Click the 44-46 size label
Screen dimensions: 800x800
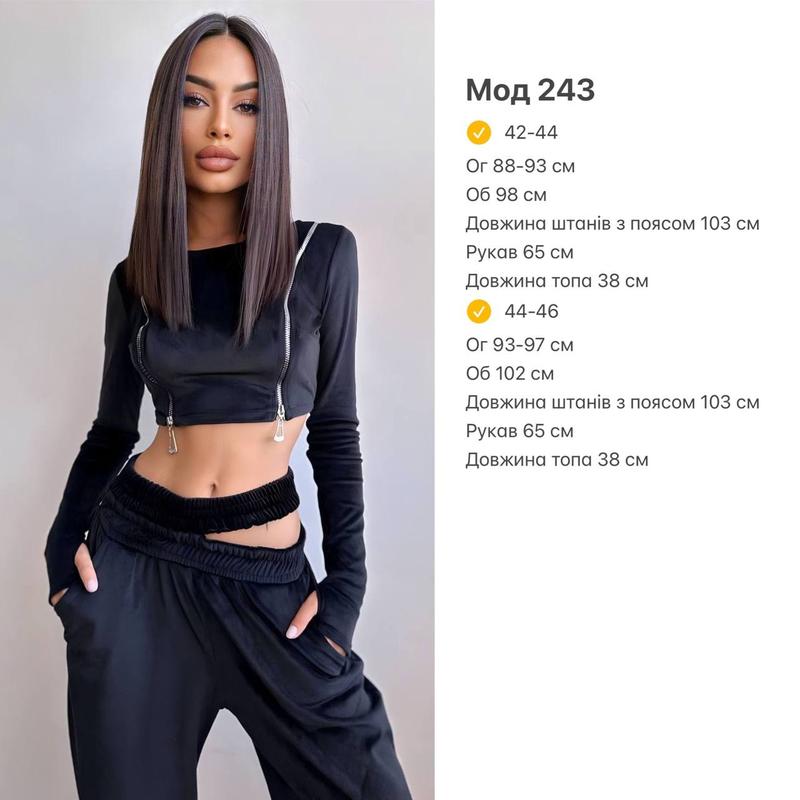tap(531, 311)
